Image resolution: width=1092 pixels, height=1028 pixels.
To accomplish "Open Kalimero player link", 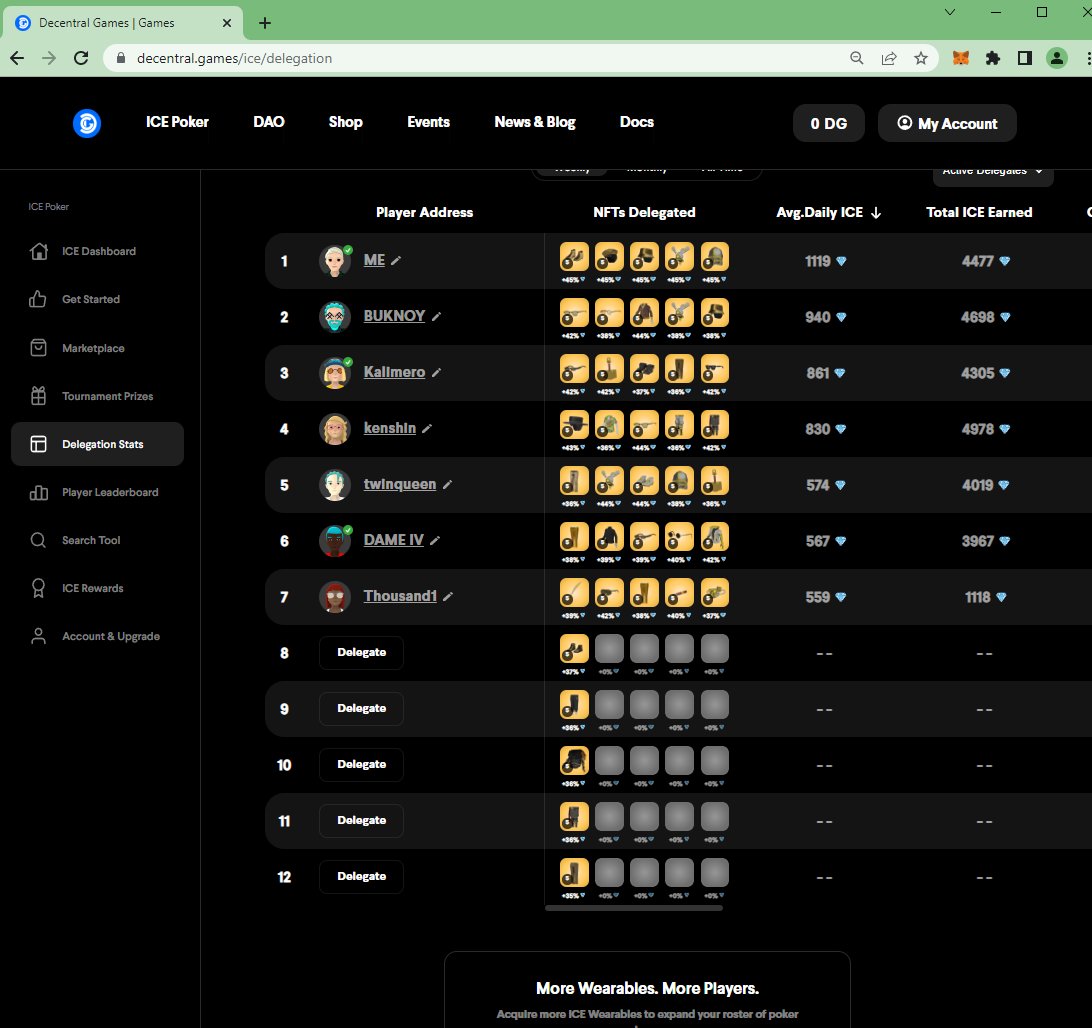I will pyautogui.click(x=394, y=372).
